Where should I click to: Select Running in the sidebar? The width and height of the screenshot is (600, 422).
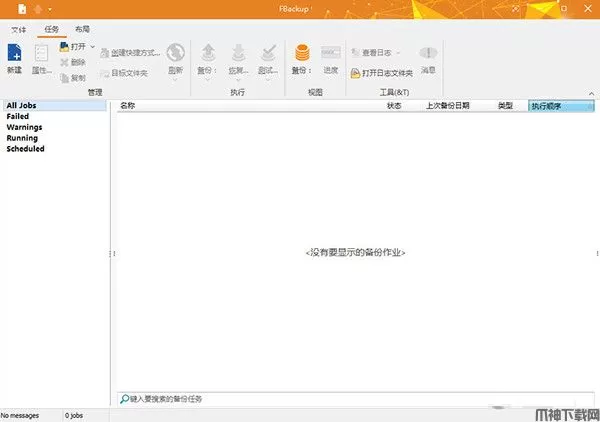[x=22, y=138]
